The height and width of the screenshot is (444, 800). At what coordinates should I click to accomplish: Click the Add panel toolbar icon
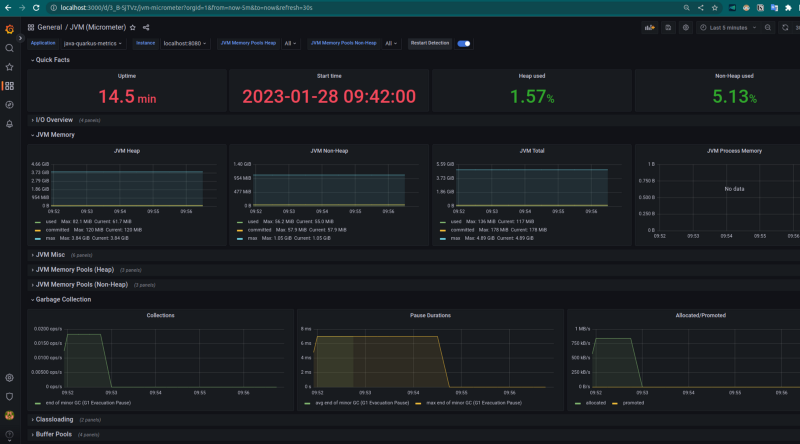click(x=649, y=28)
